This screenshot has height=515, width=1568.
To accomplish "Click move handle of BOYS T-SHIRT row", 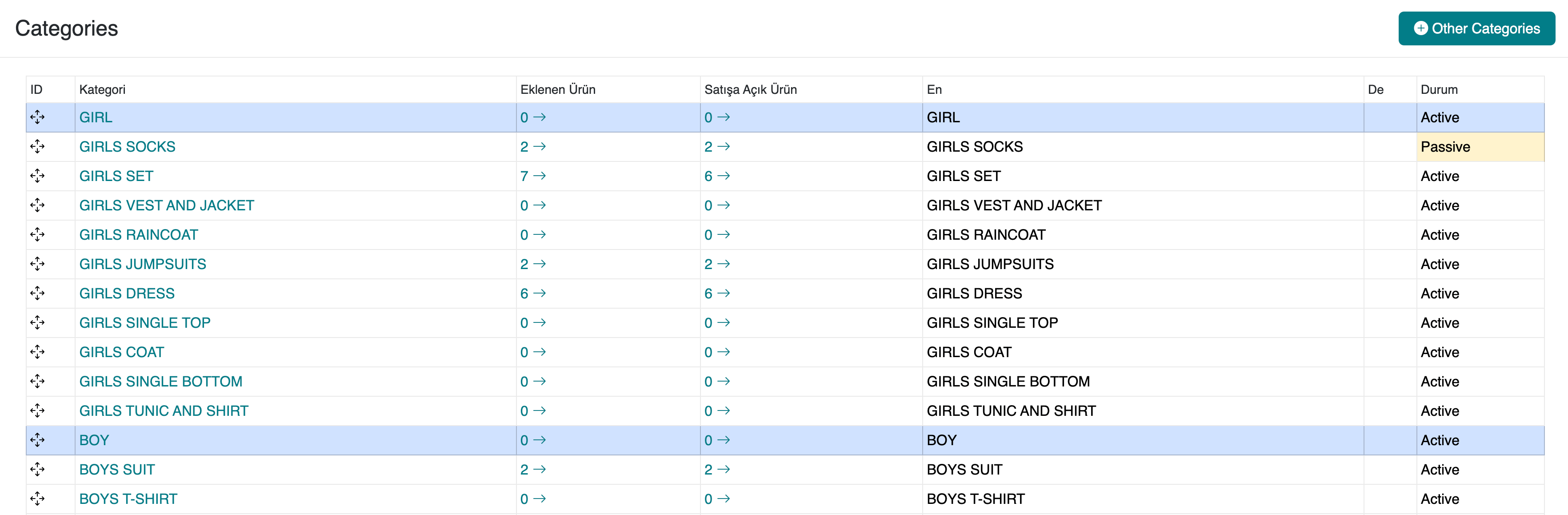I will pos(37,499).
